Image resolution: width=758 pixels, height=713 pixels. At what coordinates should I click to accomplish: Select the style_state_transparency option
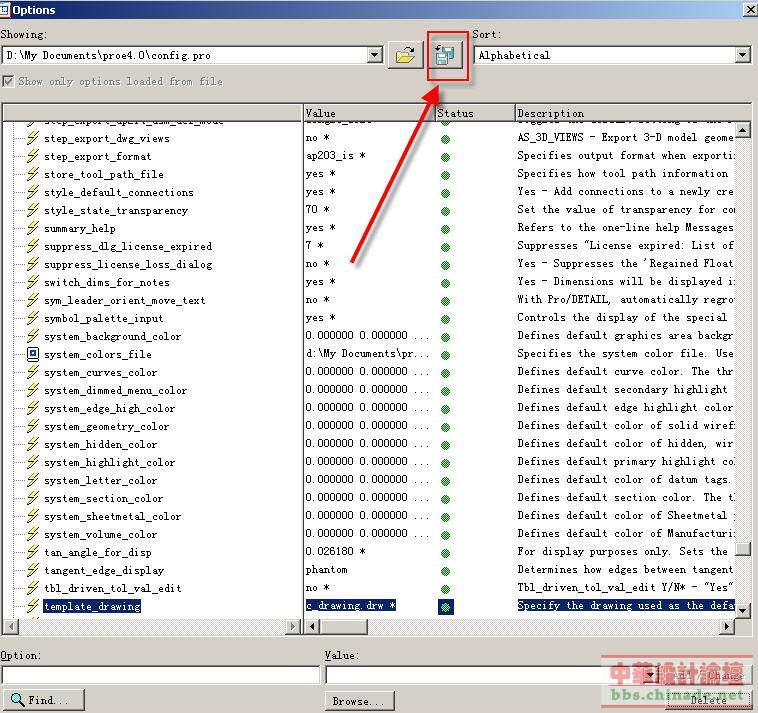pyautogui.click(x=116, y=211)
